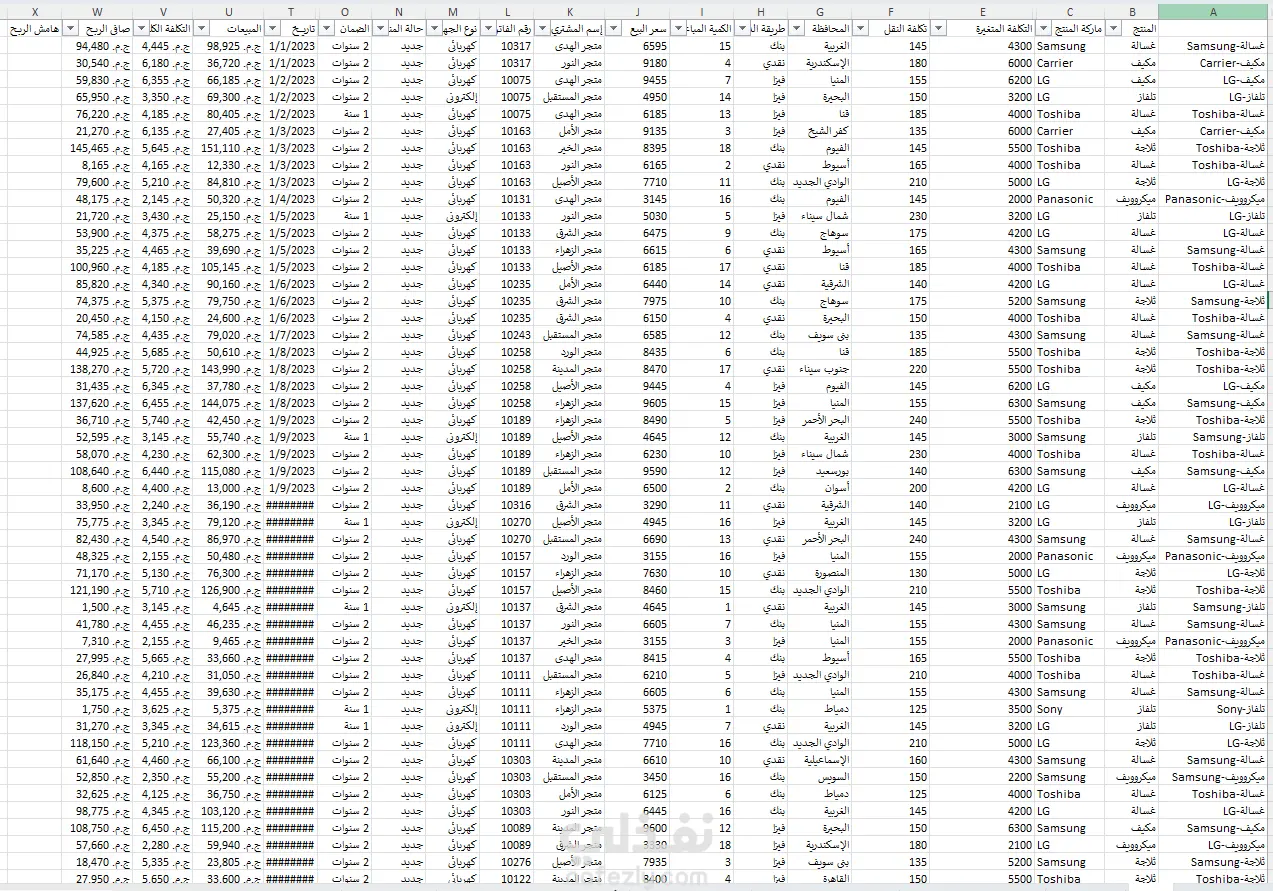Viewport: 1273px width, 891px height.
Task: Open the تكلفة النقل column filter
Action: pyautogui.click(x=859, y=29)
